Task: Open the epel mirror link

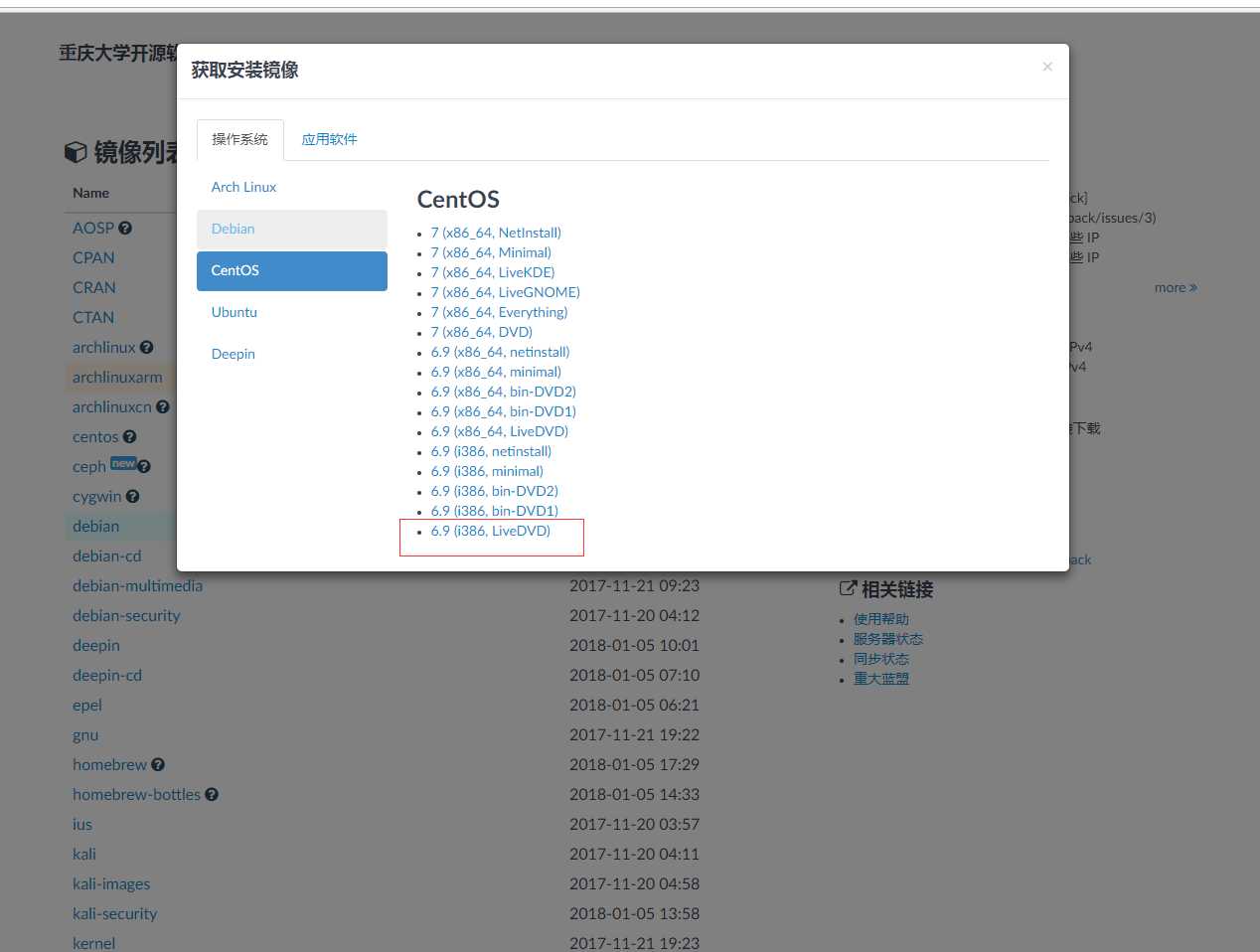Action: click(87, 705)
